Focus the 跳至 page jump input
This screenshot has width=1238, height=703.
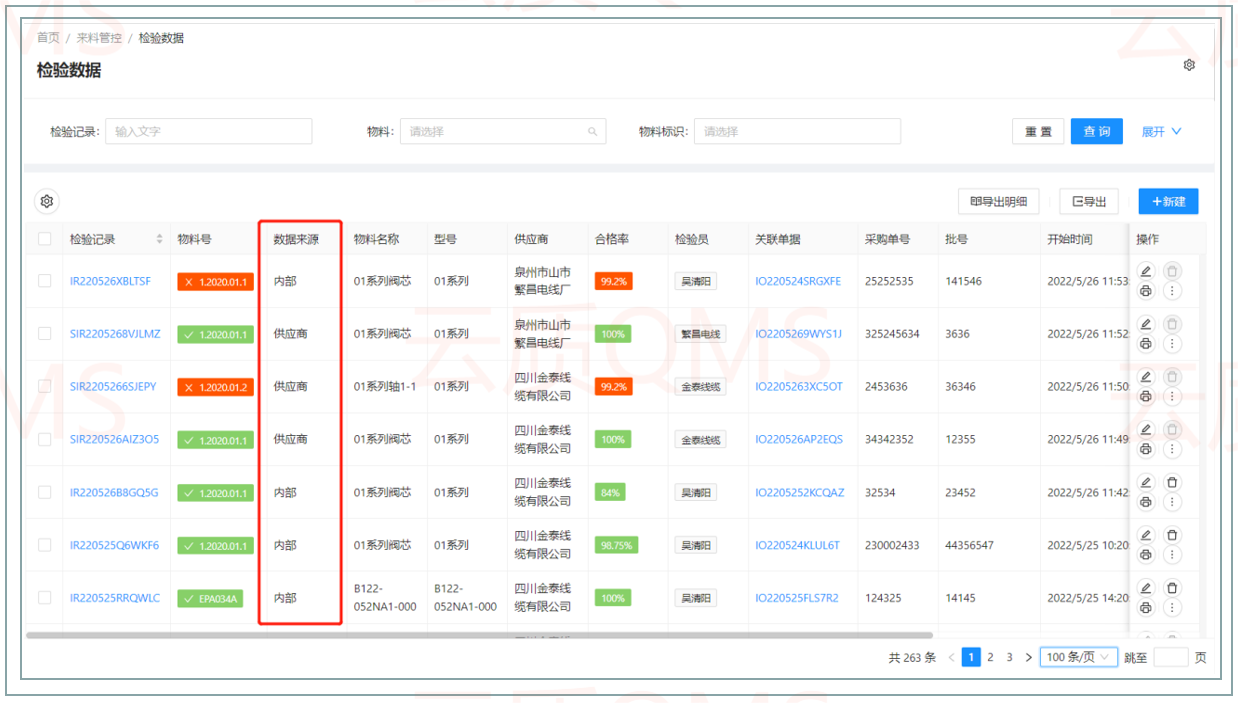pyautogui.click(x=1171, y=657)
